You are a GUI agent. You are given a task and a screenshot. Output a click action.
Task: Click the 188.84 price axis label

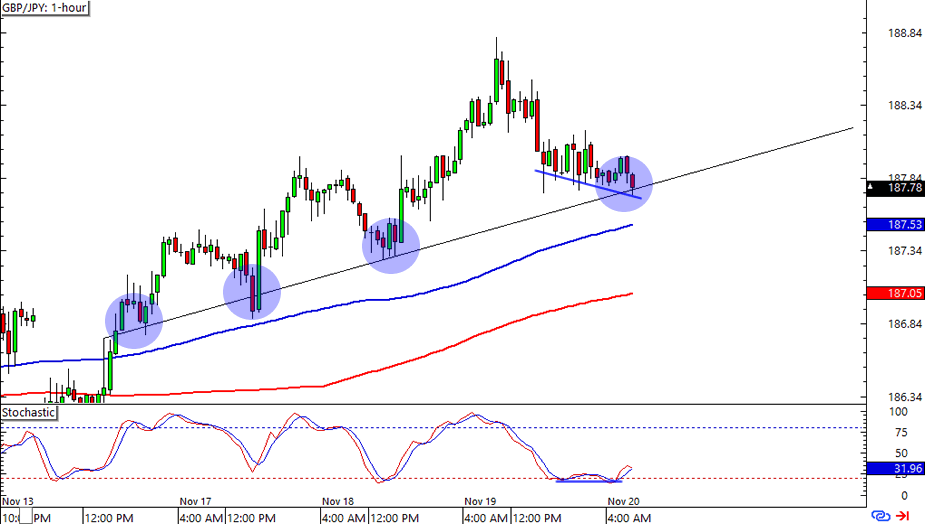click(x=904, y=34)
